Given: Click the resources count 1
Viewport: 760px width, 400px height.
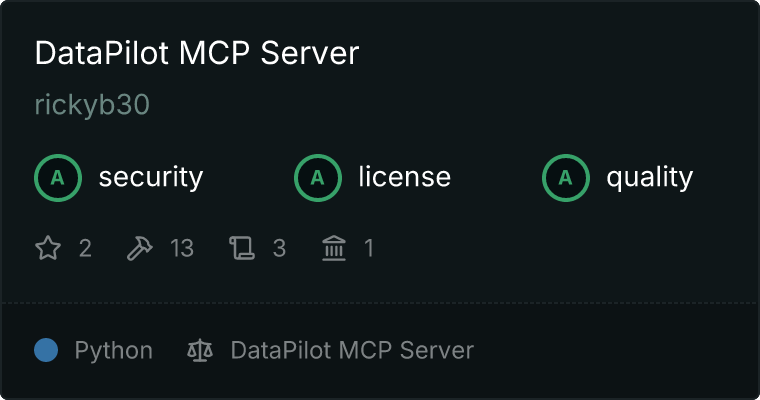Looking at the screenshot, I should coord(369,248).
